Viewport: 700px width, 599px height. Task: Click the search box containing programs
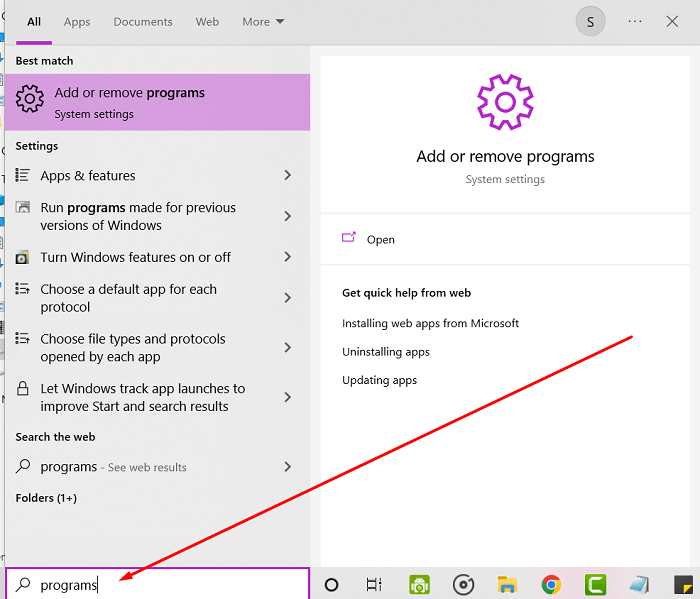158,584
